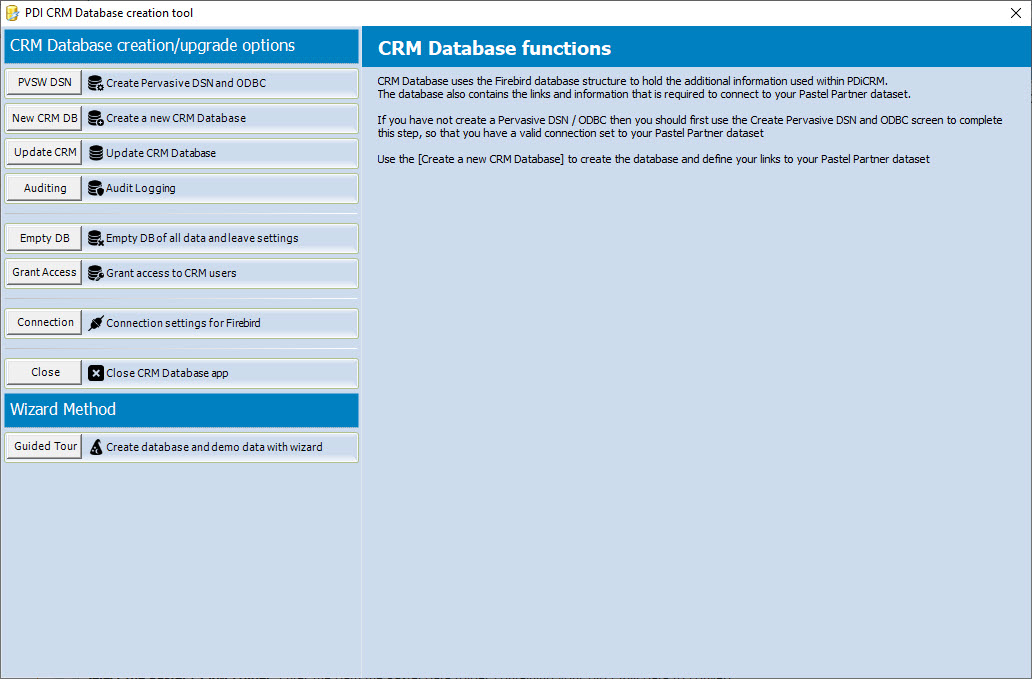Click the Grant access database icon

pos(96,273)
